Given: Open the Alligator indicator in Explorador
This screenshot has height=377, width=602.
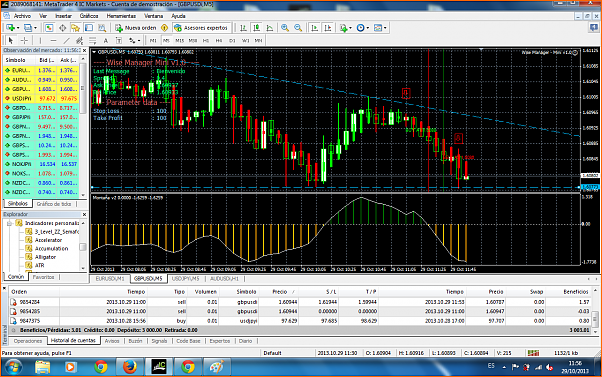Looking at the screenshot, I should pyautogui.click(x=45, y=257).
